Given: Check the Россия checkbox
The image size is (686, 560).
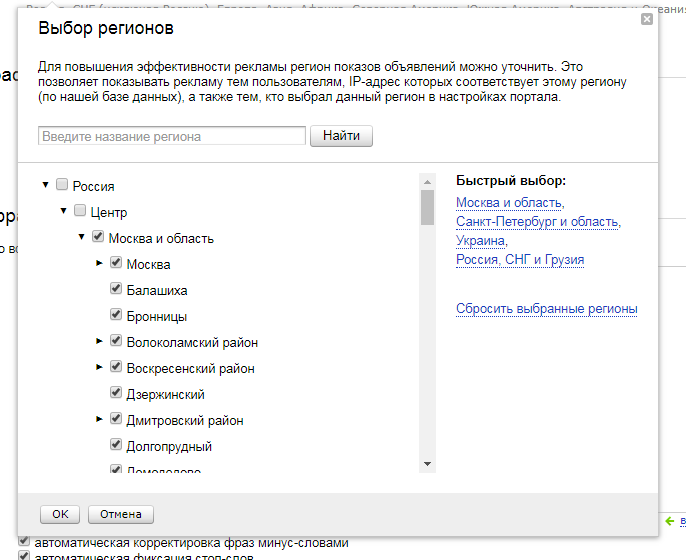Looking at the screenshot, I should pos(62,185).
